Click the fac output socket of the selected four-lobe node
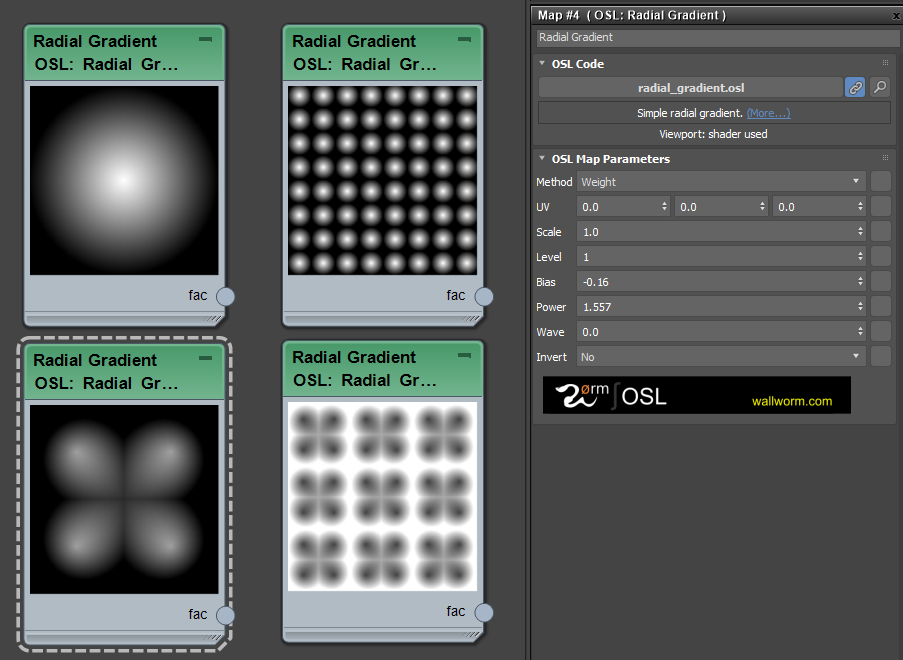The width and height of the screenshot is (903, 660). coord(225,615)
